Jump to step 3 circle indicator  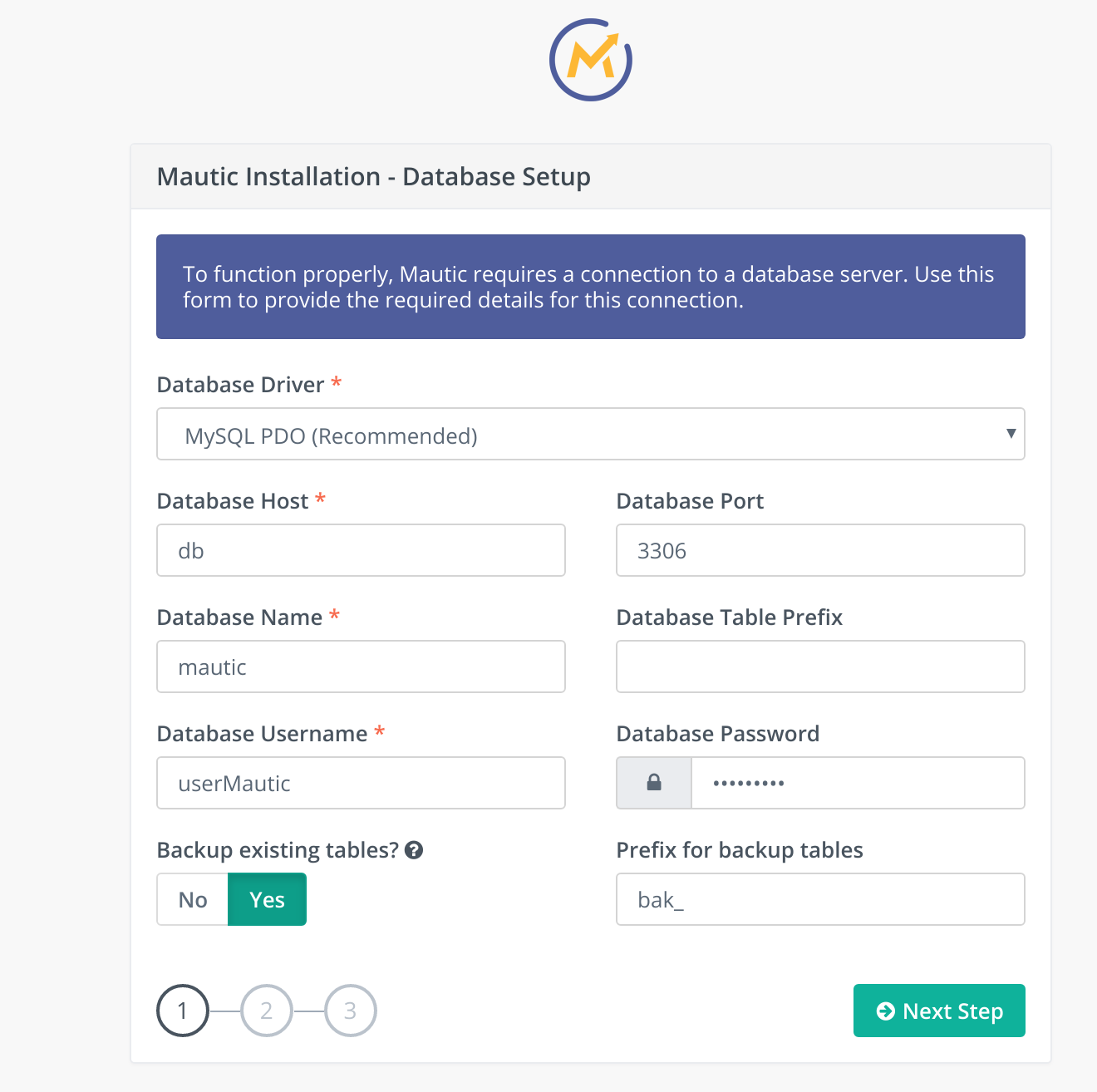click(x=351, y=1011)
